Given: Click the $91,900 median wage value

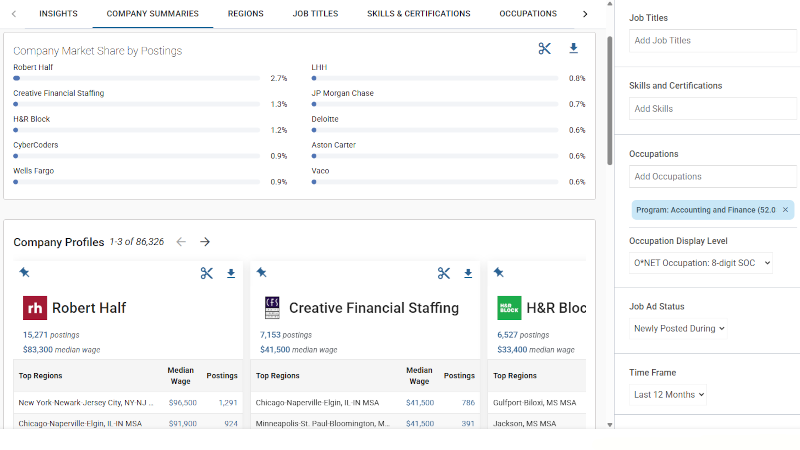Looking at the screenshot, I should coord(183,424).
